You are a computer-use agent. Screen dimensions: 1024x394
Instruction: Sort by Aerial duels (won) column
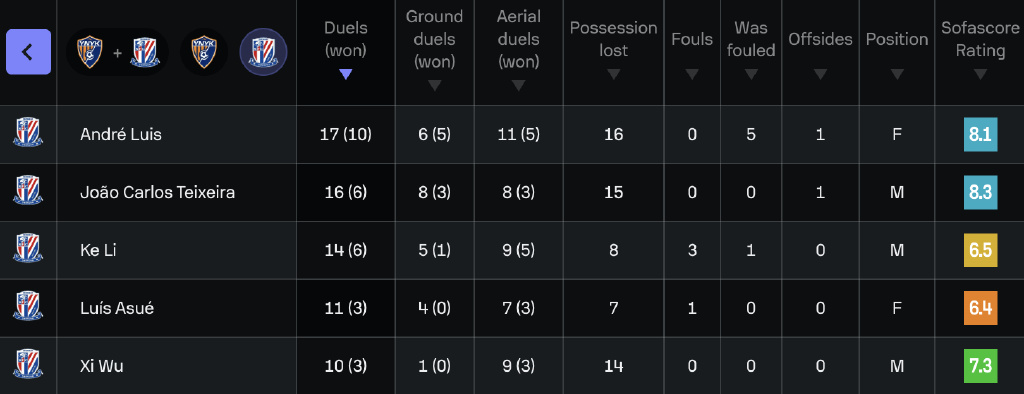pos(519,52)
